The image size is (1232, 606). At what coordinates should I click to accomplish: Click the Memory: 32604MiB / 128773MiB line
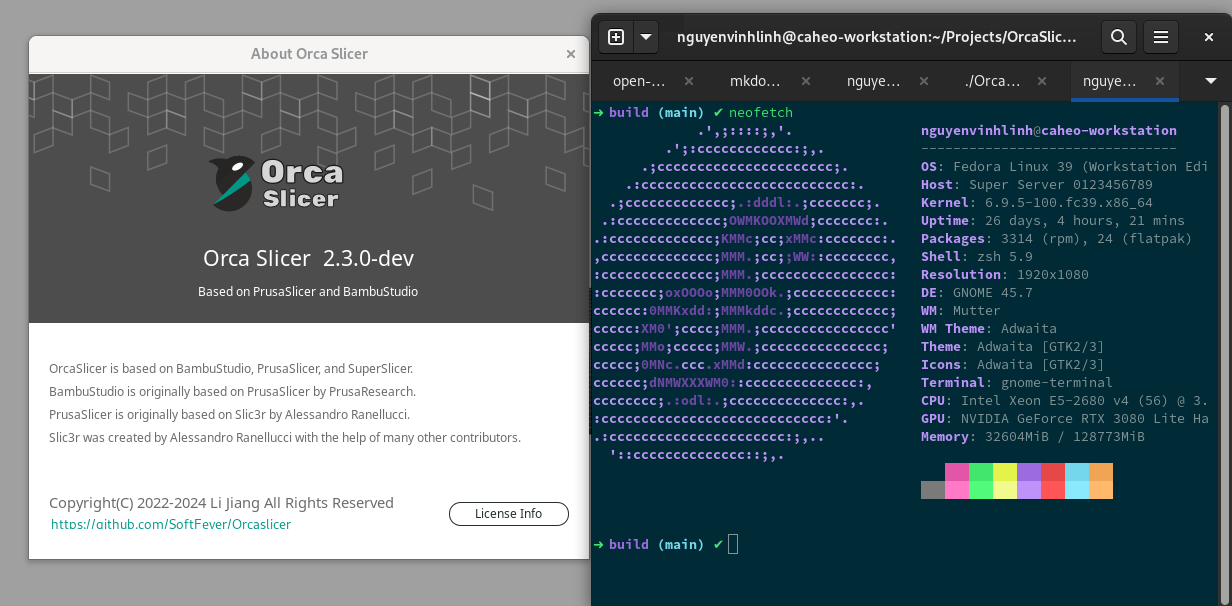pyautogui.click(x=1033, y=437)
